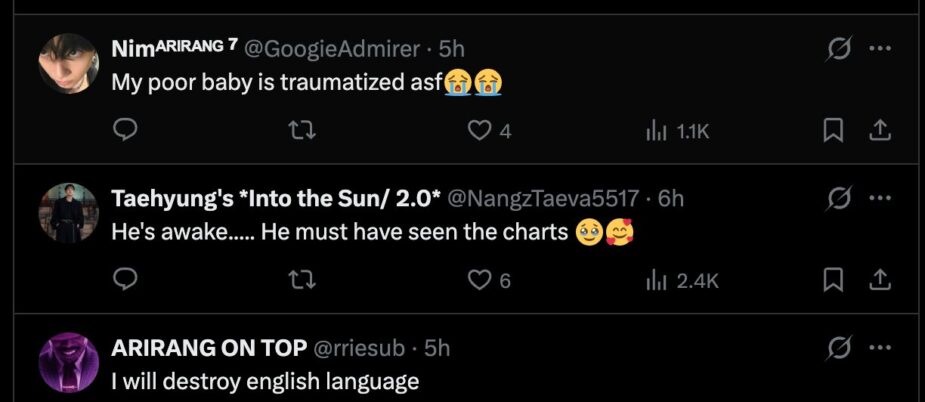Like the tweet with 6 likes
Screen dimensions: 925x402
click(481, 280)
